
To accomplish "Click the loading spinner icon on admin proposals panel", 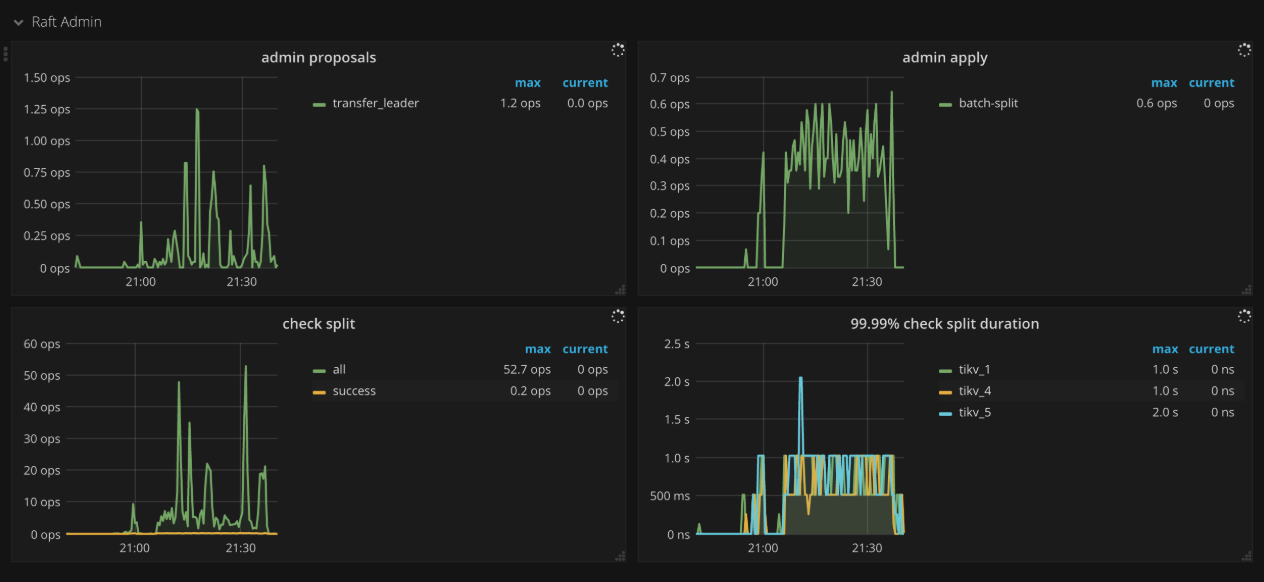I will tap(617, 49).
